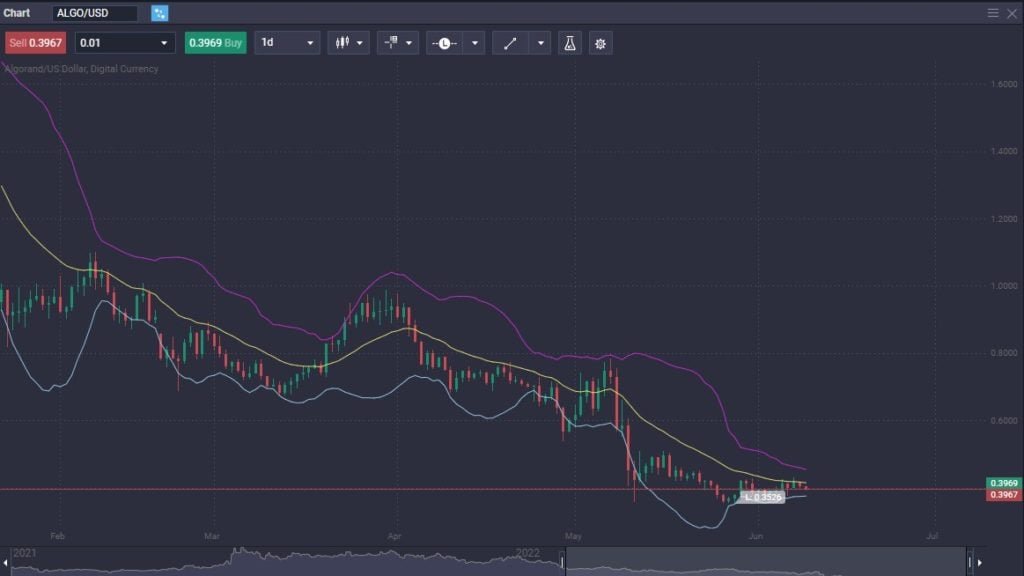Screen dimensions: 1024x576
Task: Click the L: 0.3526 low price label
Action: click(763, 497)
